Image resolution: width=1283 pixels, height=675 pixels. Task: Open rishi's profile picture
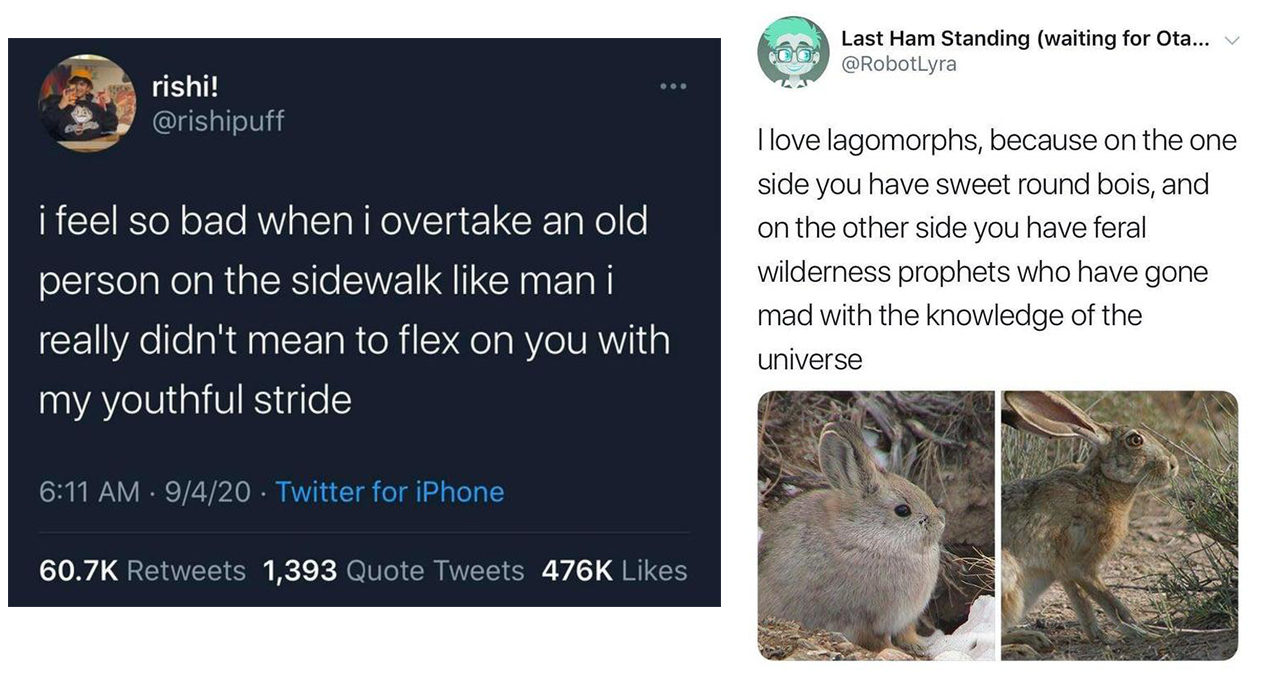(x=87, y=103)
